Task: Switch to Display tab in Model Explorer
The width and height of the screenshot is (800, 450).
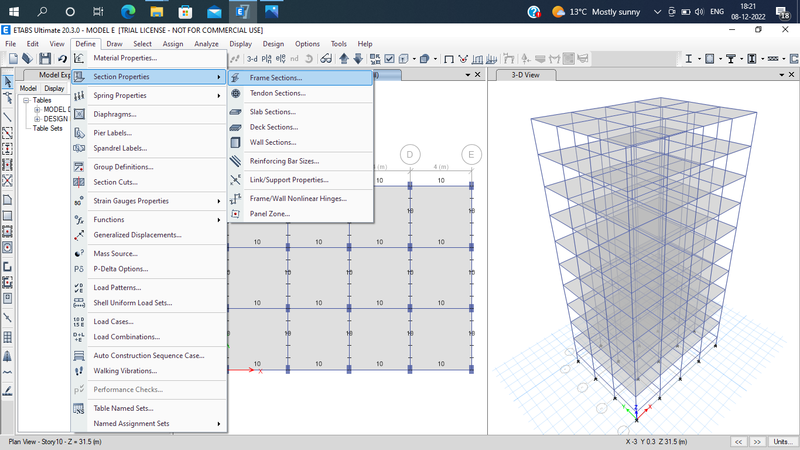Action: click(54, 88)
